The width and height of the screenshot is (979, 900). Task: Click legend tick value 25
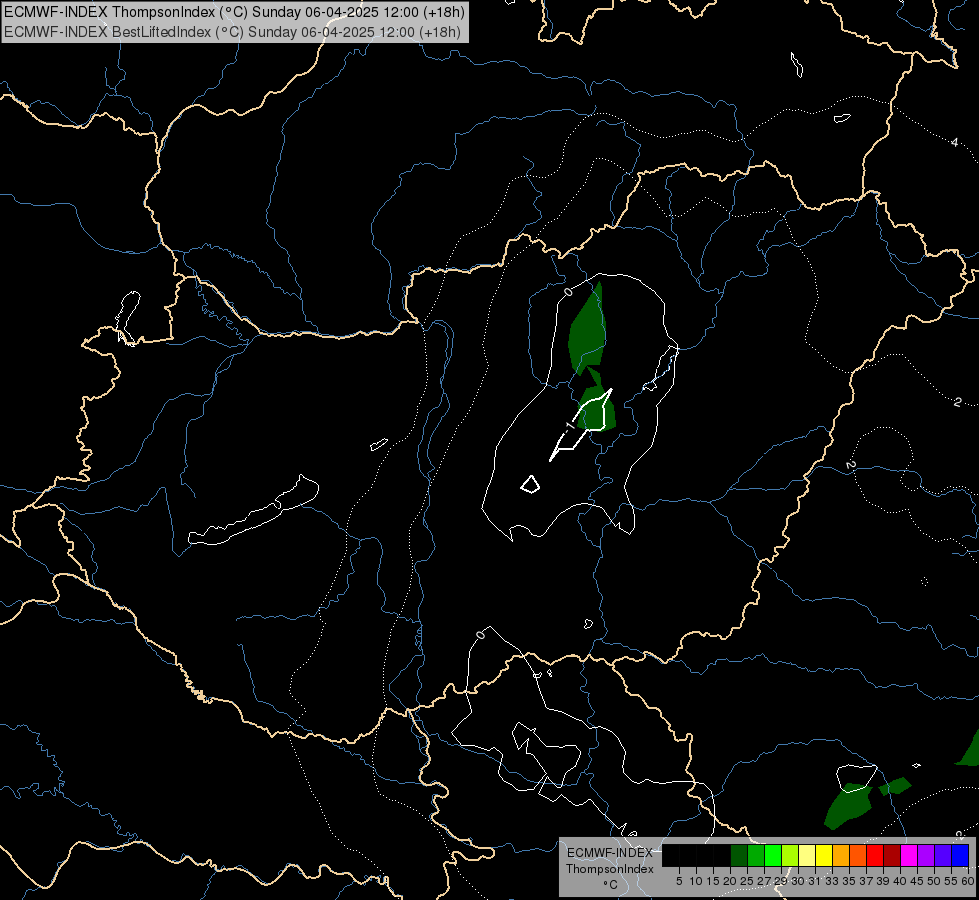[x=747, y=881]
